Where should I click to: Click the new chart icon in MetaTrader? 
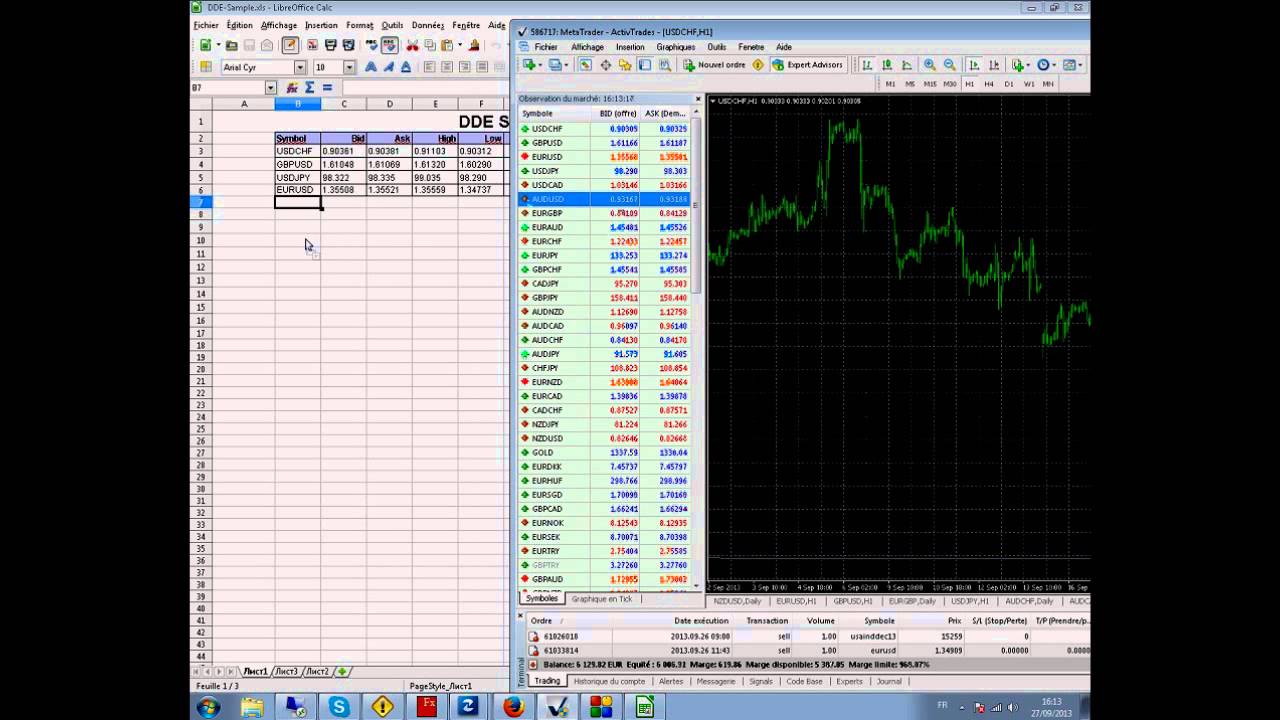[528, 65]
